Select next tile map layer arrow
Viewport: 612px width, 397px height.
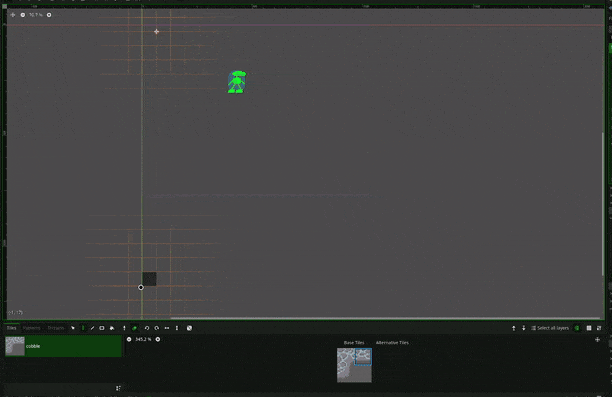tap(523, 328)
